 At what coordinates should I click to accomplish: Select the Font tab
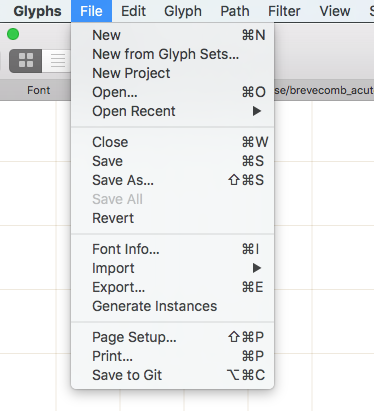tap(39, 90)
